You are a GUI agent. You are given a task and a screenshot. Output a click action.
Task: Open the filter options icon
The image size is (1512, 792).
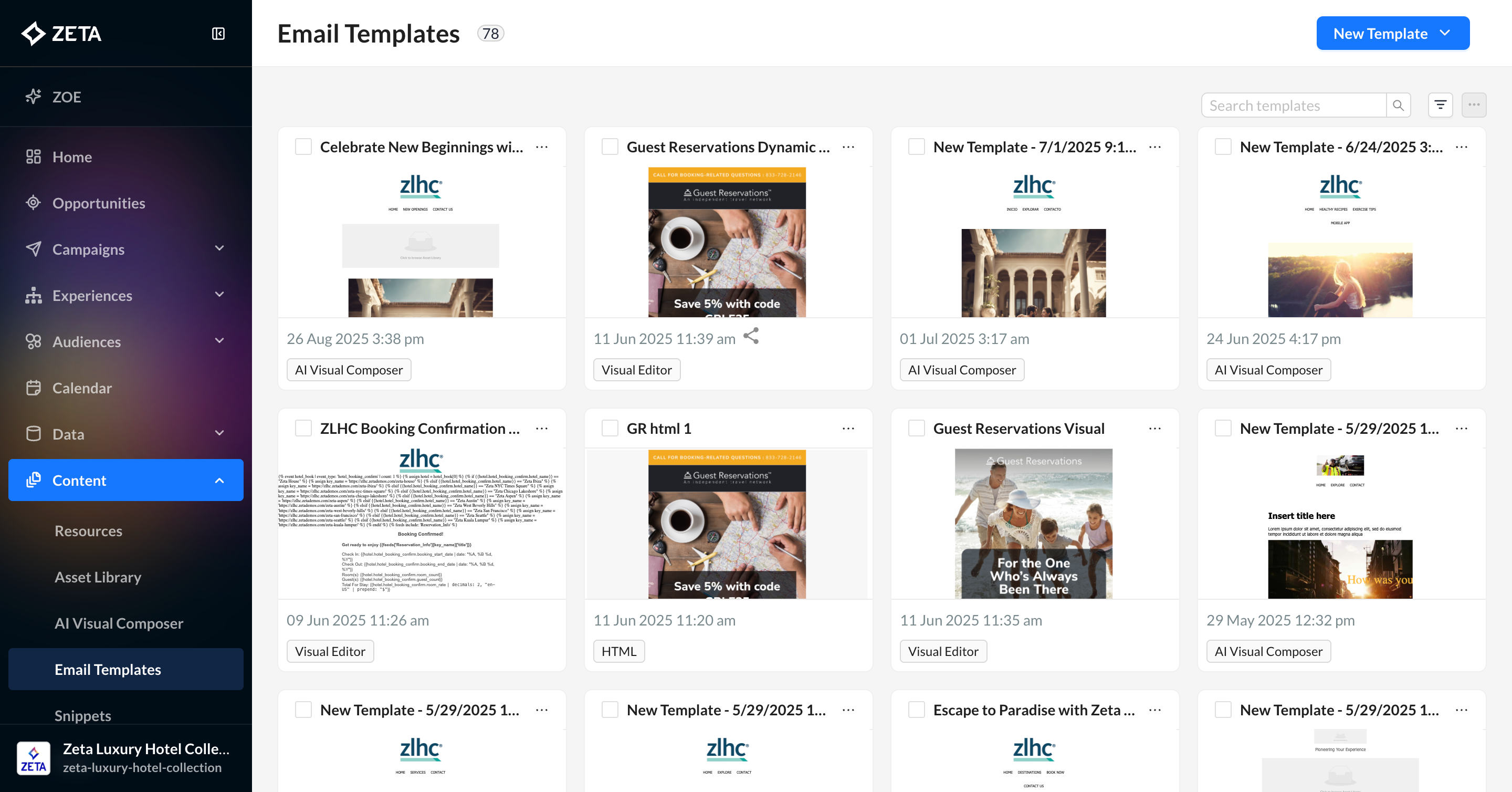point(1440,105)
